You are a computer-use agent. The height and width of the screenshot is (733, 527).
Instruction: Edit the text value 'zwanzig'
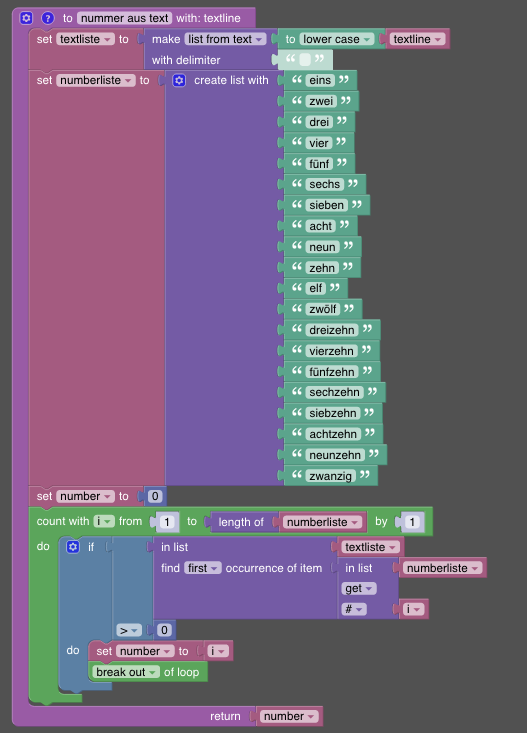331,476
